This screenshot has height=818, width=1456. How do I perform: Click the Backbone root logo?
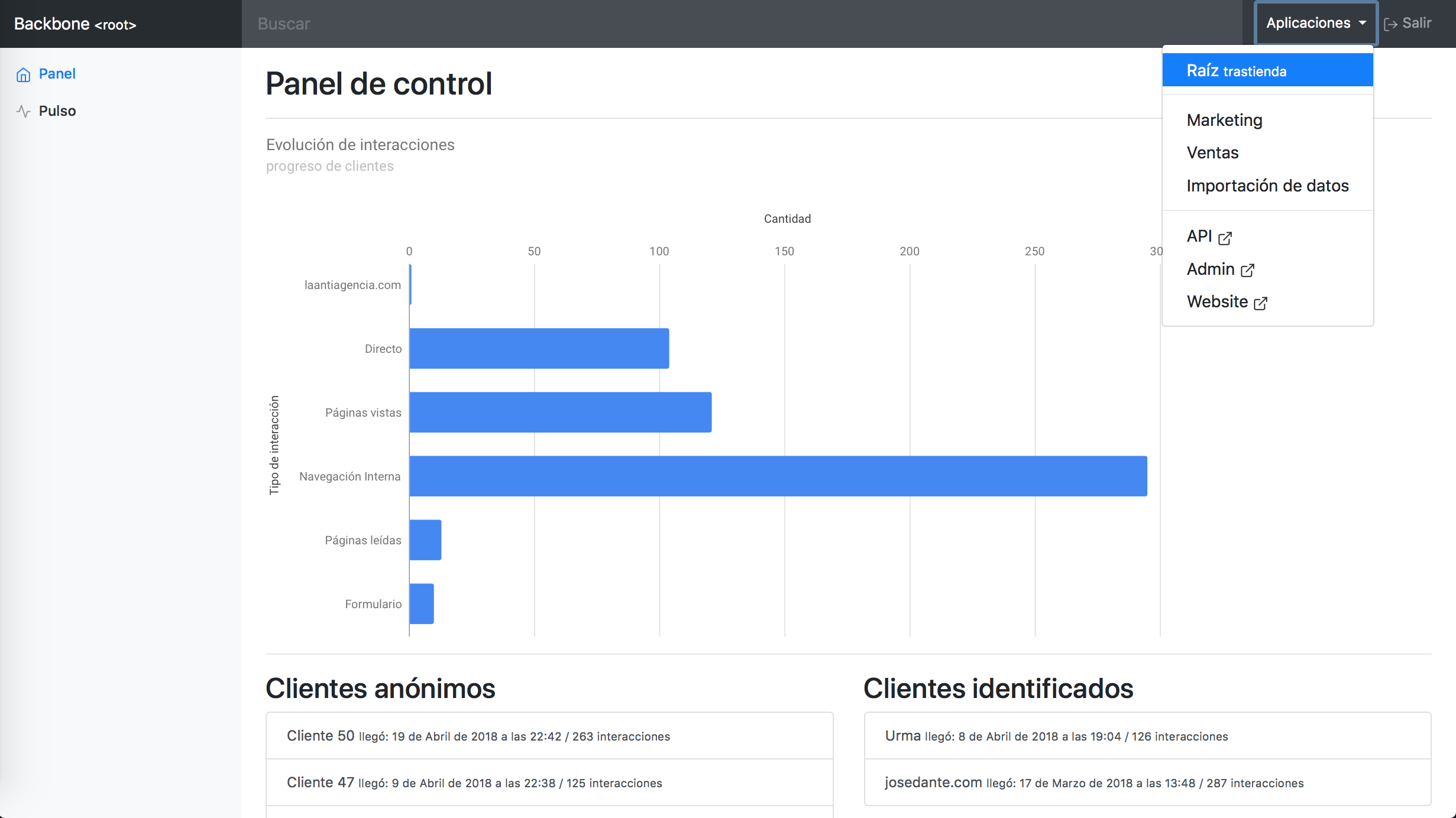(x=74, y=24)
